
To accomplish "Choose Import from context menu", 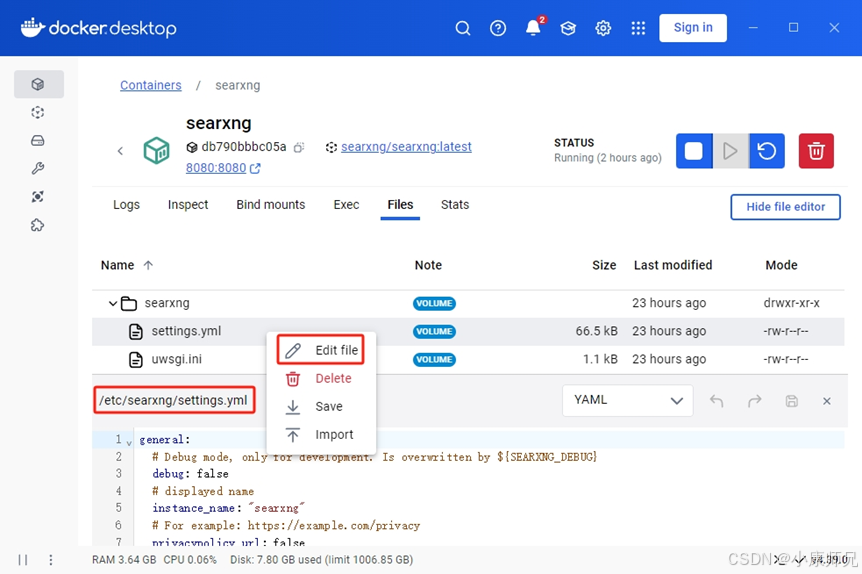I will click(x=321, y=434).
